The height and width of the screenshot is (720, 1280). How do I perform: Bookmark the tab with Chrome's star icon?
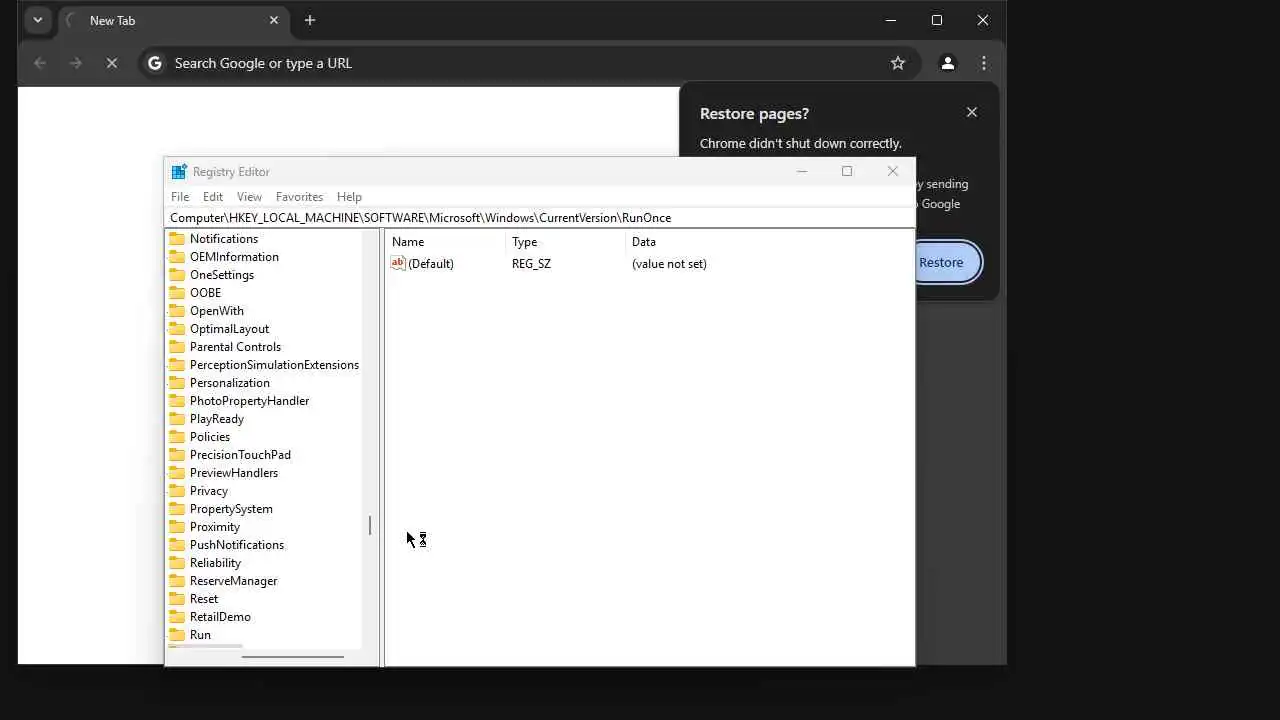point(898,63)
